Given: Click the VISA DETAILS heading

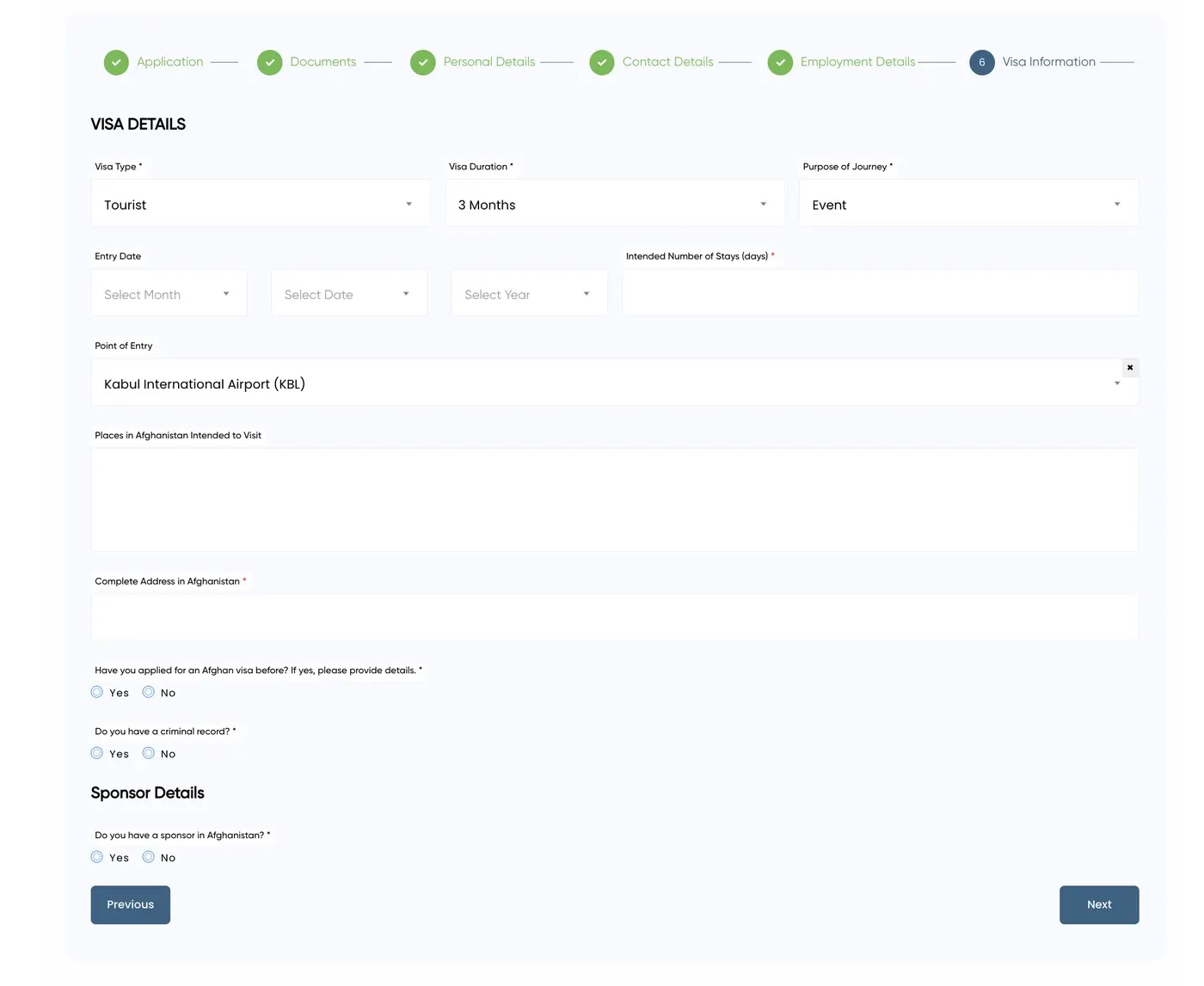Looking at the screenshot, I should click(138, 124).
